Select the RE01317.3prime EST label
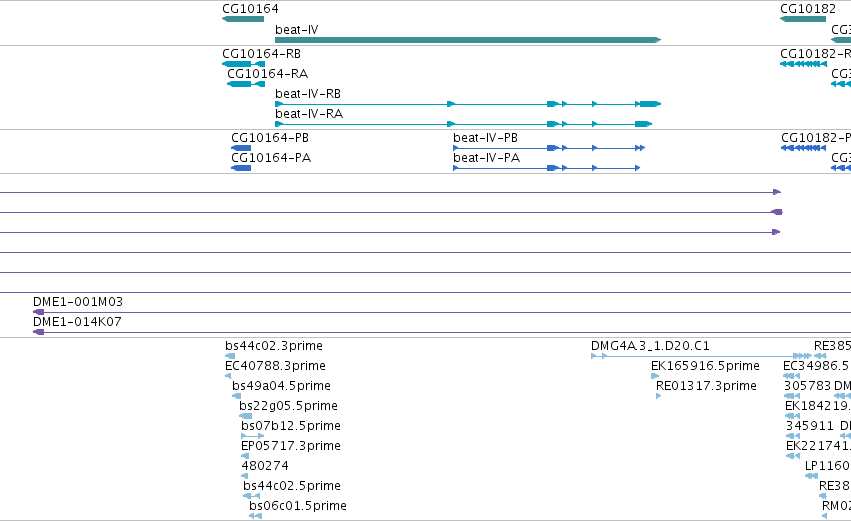Viewport: 851px width, 521px height. [x=706, y=386]
